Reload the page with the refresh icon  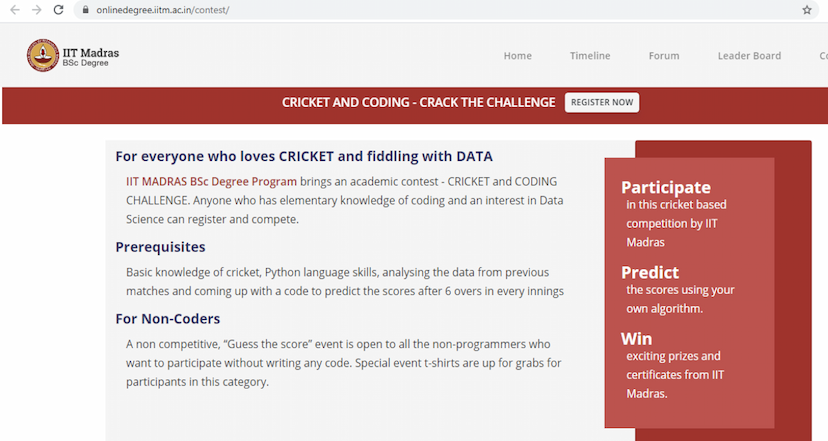pyautogui.click(x=60, y=9)
